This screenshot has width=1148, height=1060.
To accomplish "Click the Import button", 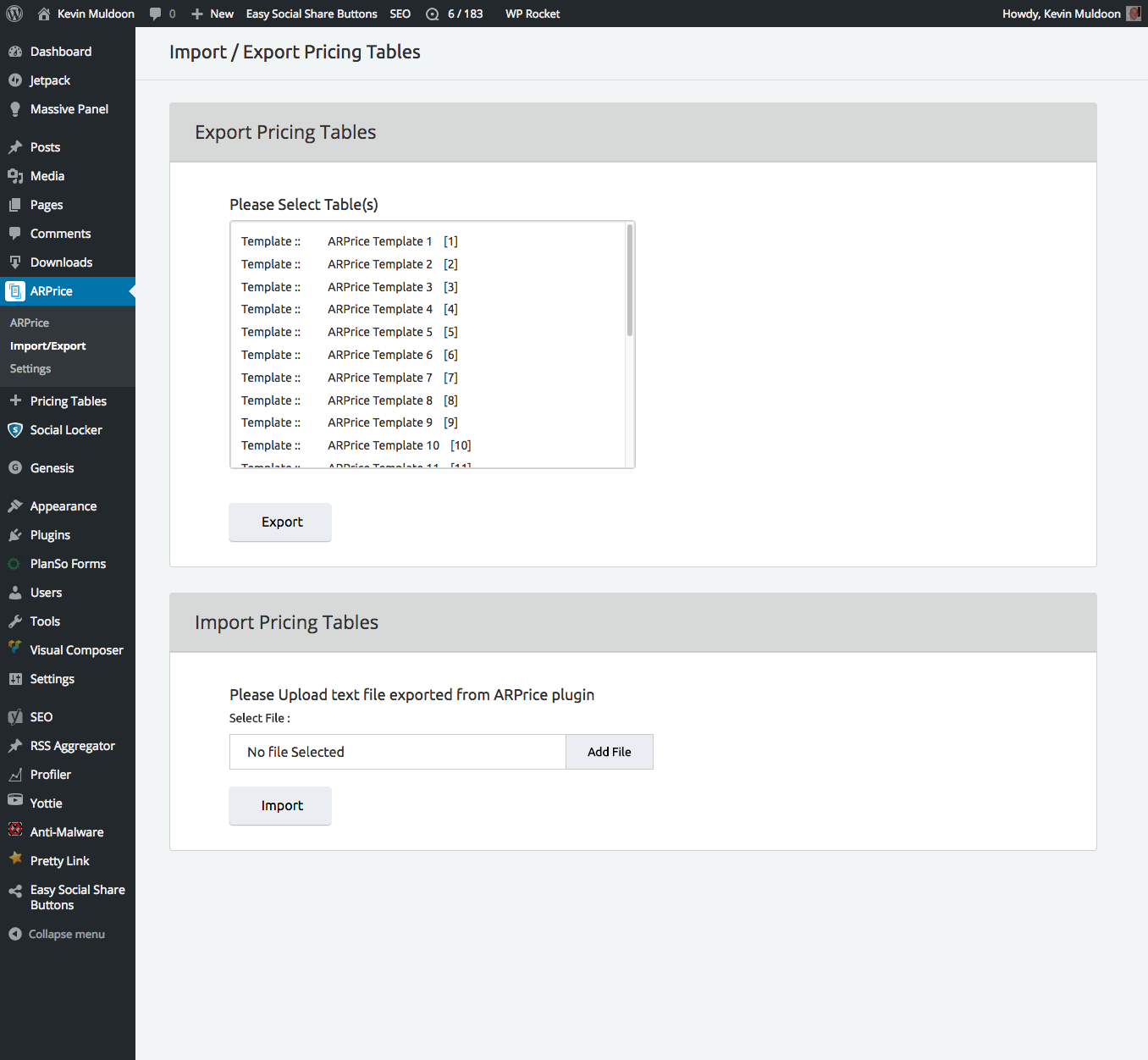I will click(280, 806).
